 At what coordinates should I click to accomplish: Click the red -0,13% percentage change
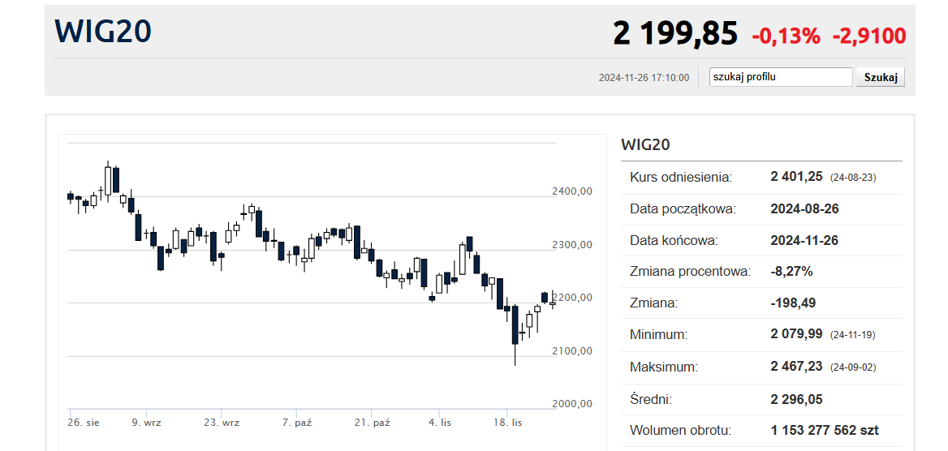coord(786,36)
